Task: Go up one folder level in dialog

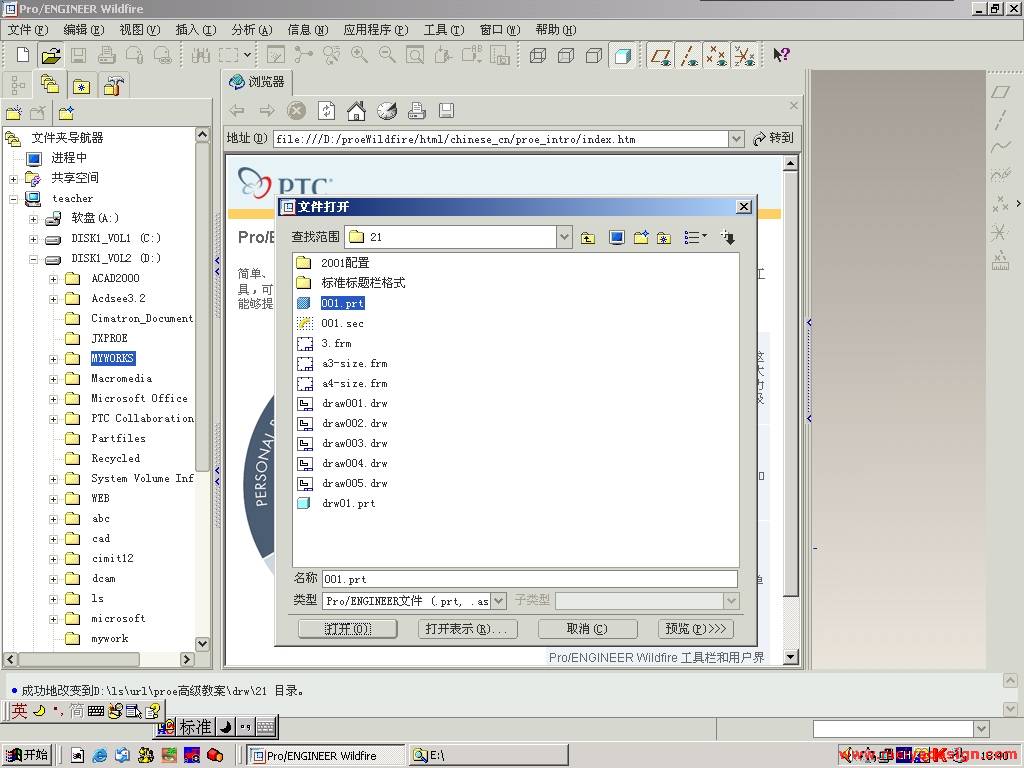Action: pyautogui.click(x=588, y=238)
